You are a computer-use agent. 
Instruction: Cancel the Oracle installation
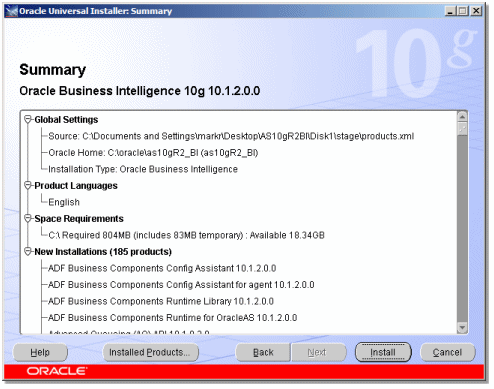click(x=447, y=352)
